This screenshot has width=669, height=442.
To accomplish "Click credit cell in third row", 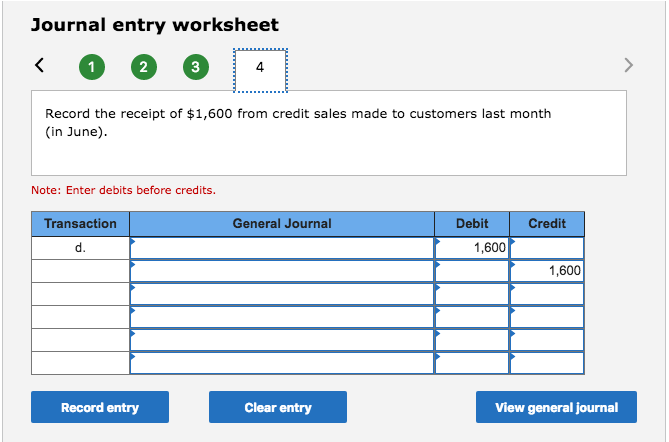I will pos(547,294).
